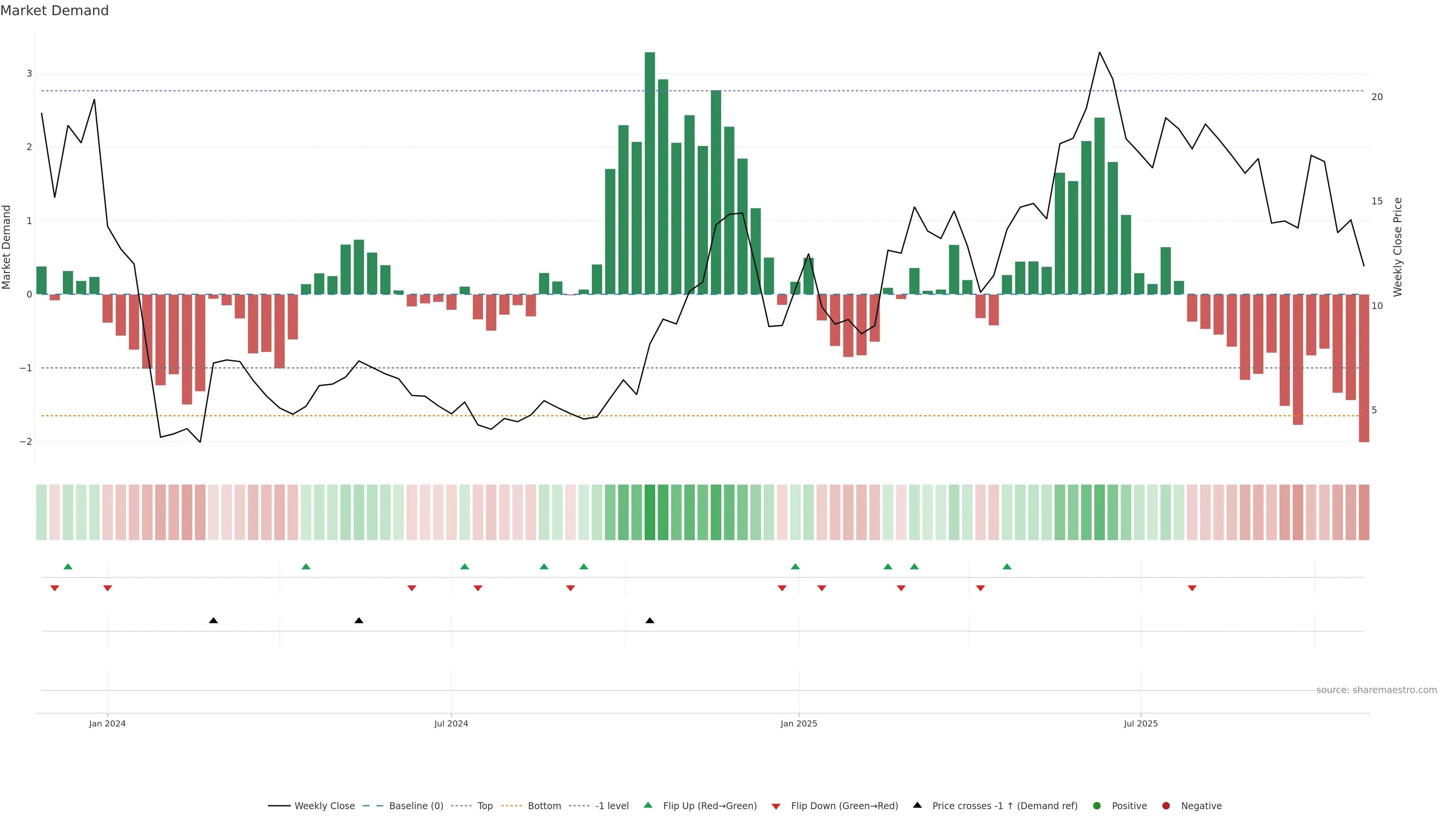The width and height of the screenshot is (1456, 819).
Task: Click the tallest green demand bar
Action: pos(650,173)
